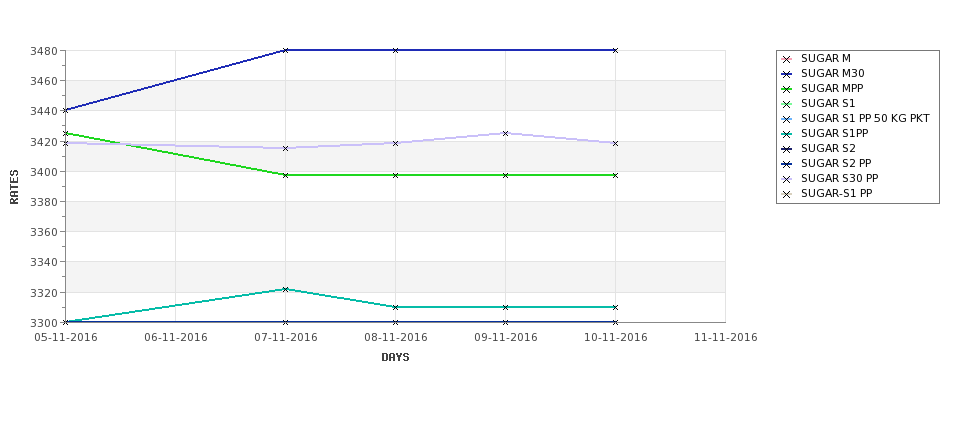
Task: Click the SUGAR S1PP peak point at 07-11-2016
Action: tap(285, 289)
